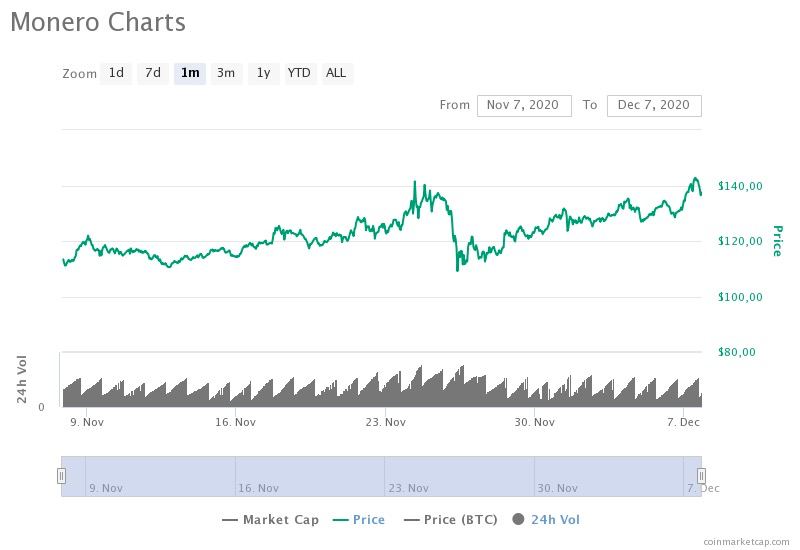
Task: Toggle the Market Cap series legend
Action: [x=281, y=520]
